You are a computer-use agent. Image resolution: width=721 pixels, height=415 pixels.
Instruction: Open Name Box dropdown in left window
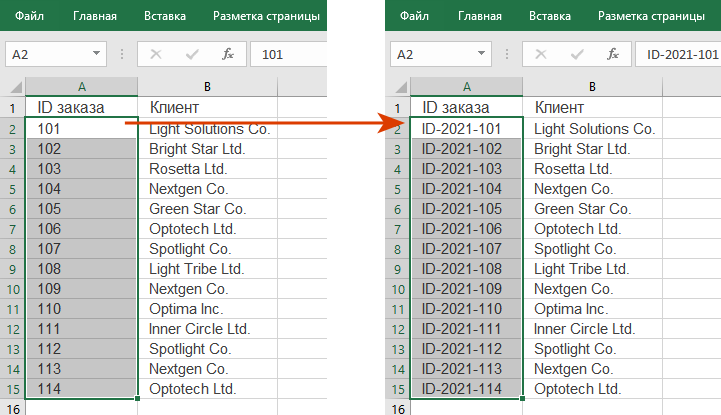tap(96, 53)
